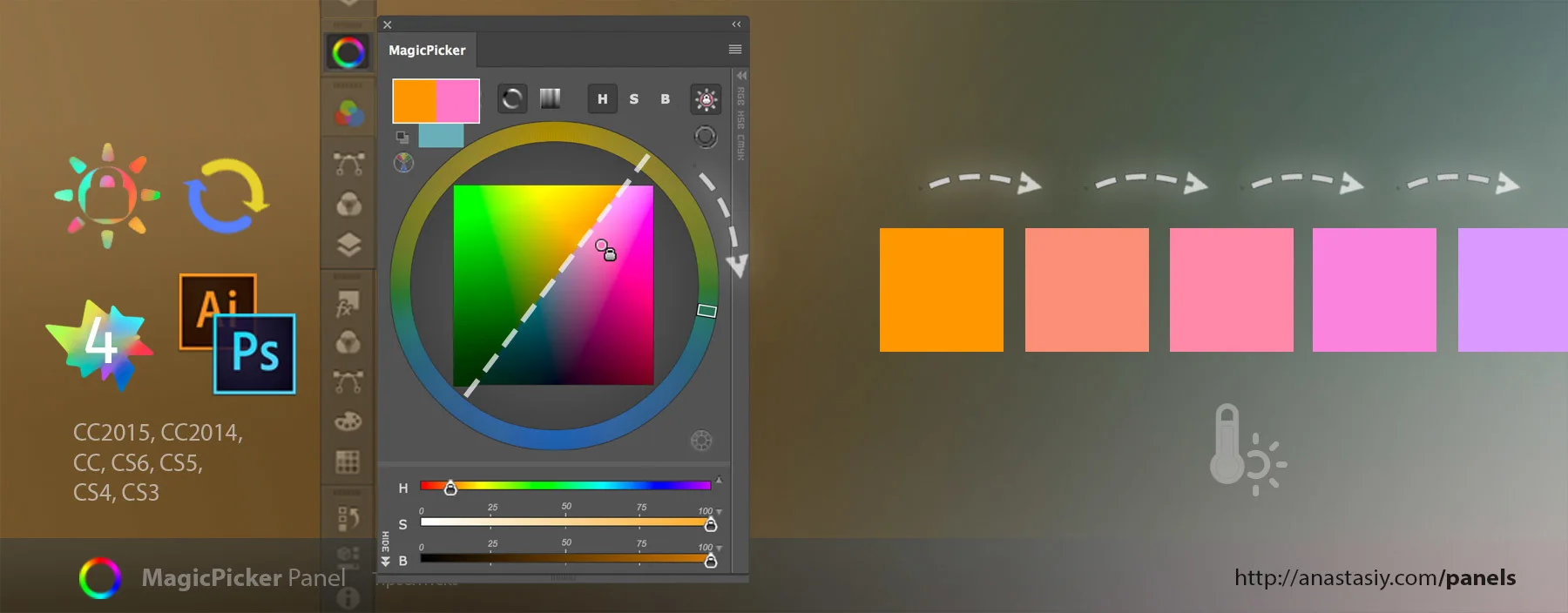Collapse the panel with double-arrow icon
Screen dimensions: 1568x613
pos(736,24)
